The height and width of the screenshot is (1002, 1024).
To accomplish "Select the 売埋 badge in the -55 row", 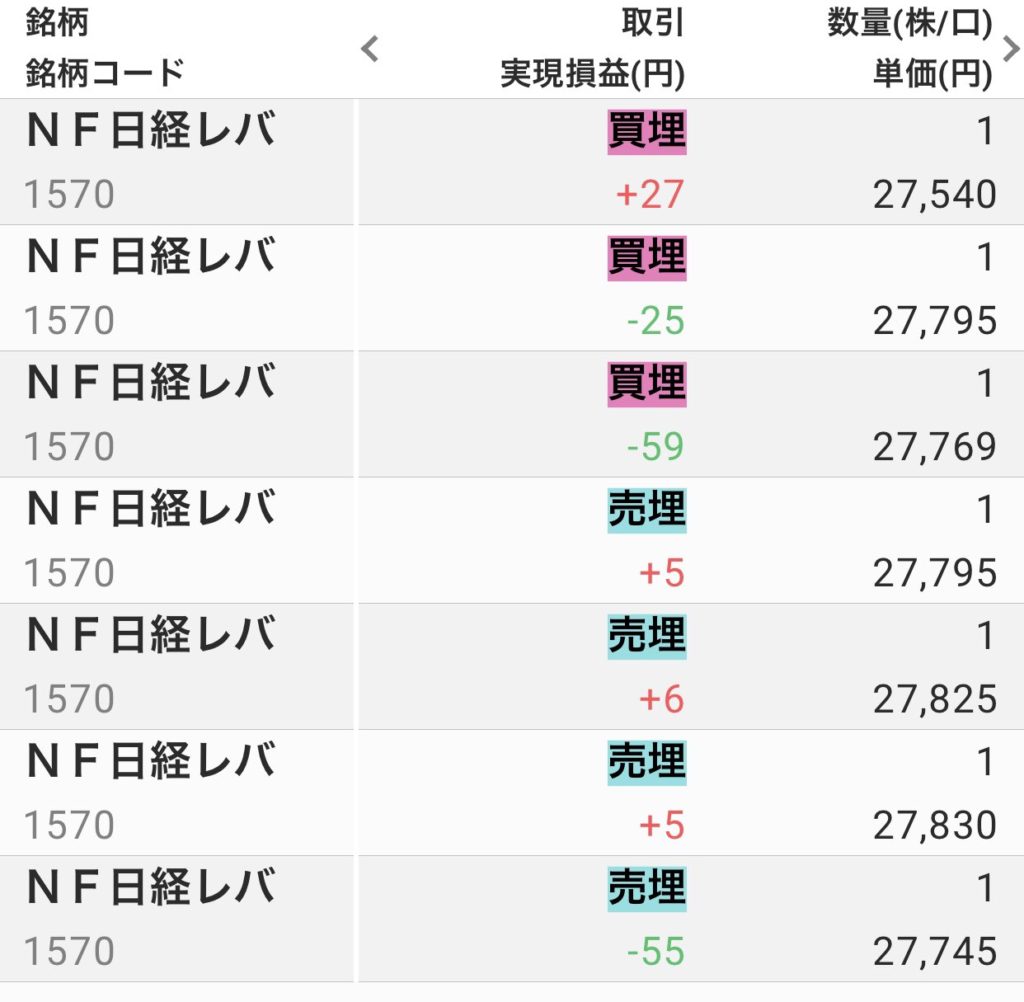I will (647, 888).
